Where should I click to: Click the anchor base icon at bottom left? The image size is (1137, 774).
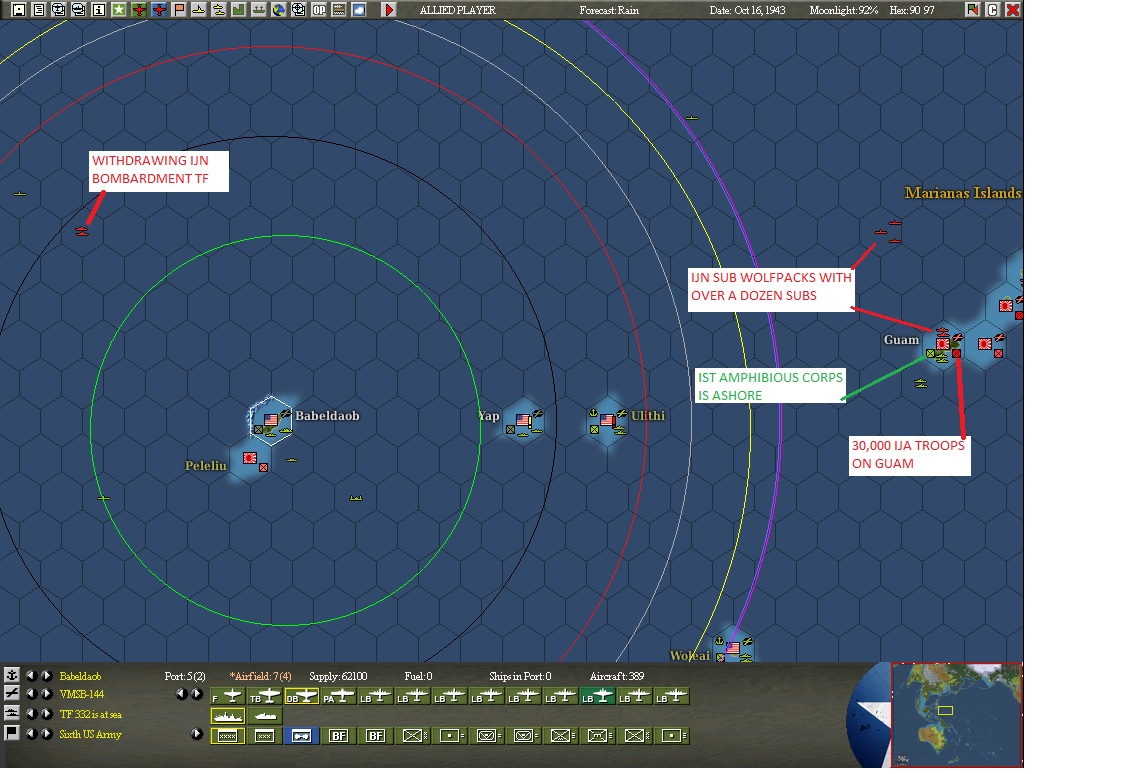12,675
